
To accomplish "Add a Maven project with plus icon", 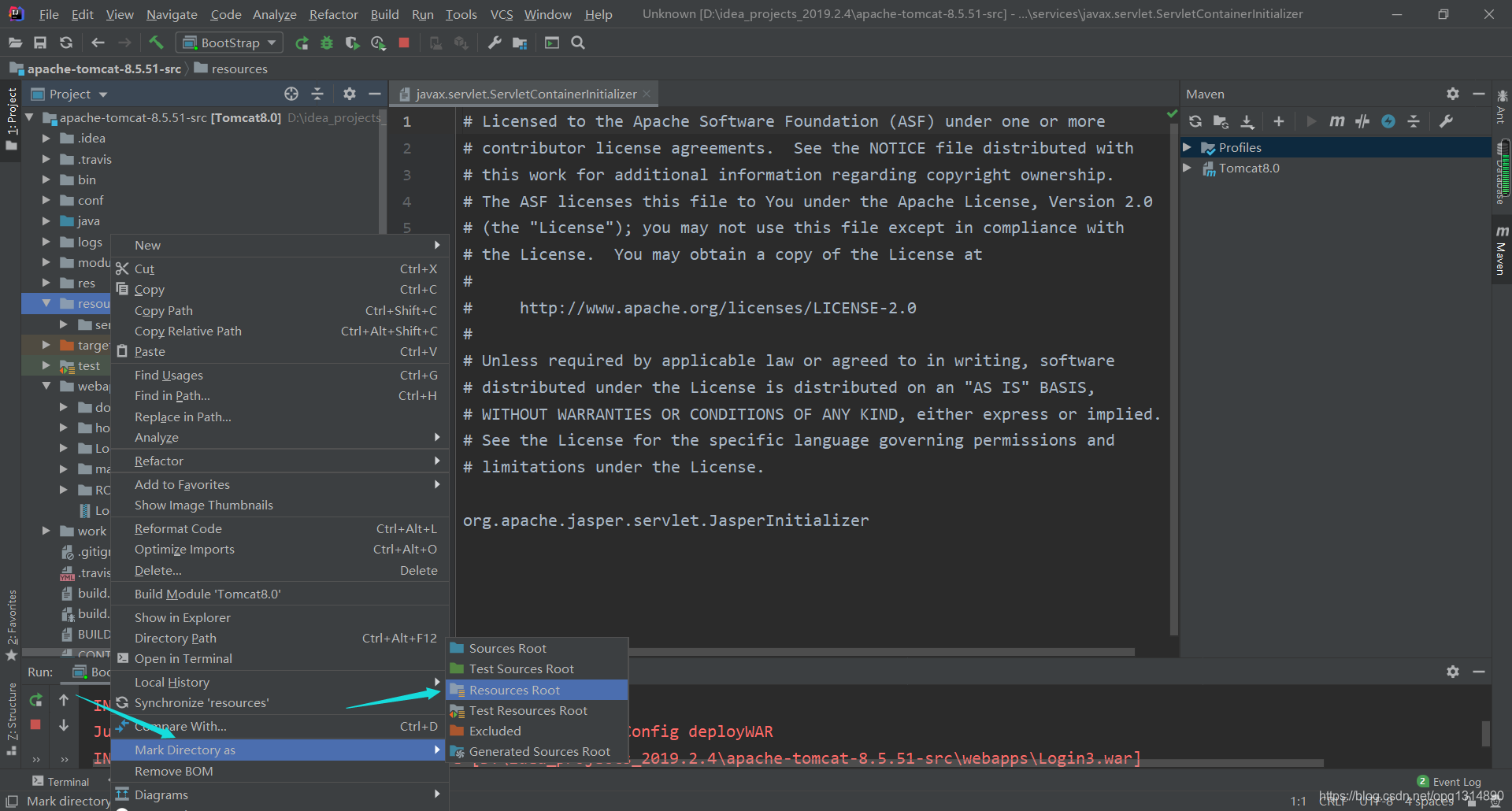I will pyautogui.click(x=1279, y=121).
